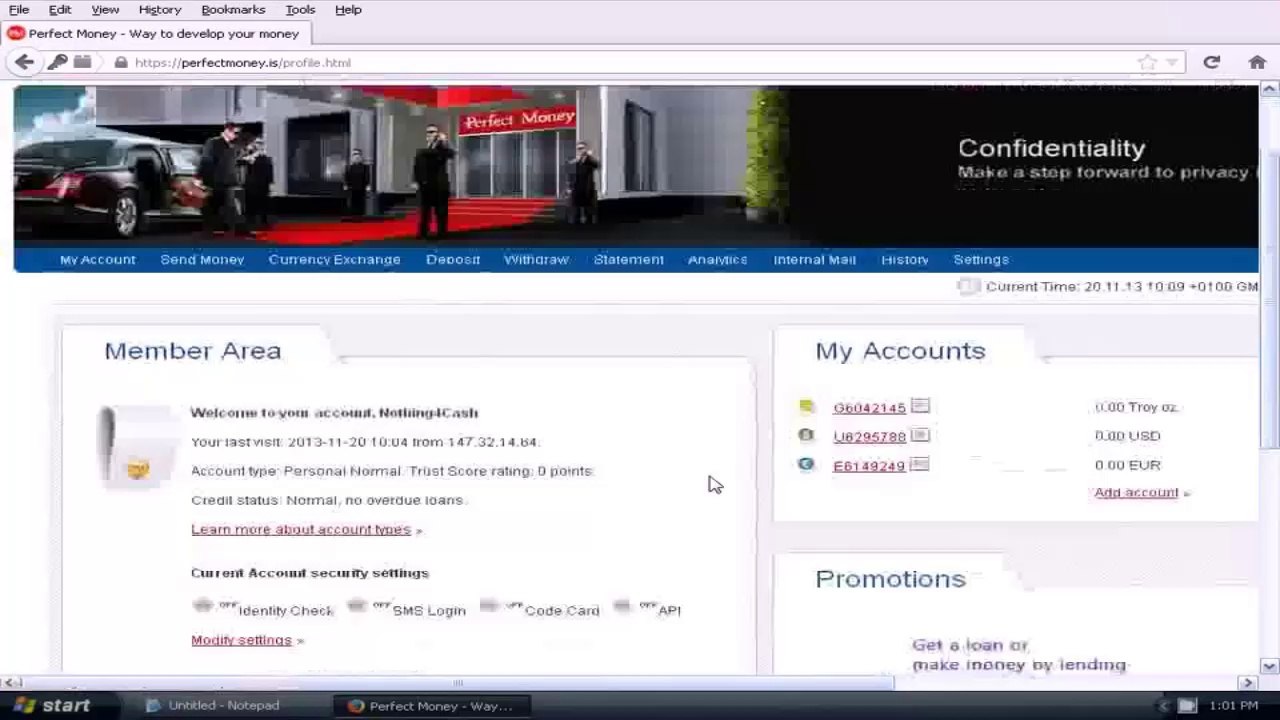Viewport: 1280px width, 720px height.
Task: Open the History page in the site navigation
Action: coord(905,260)
